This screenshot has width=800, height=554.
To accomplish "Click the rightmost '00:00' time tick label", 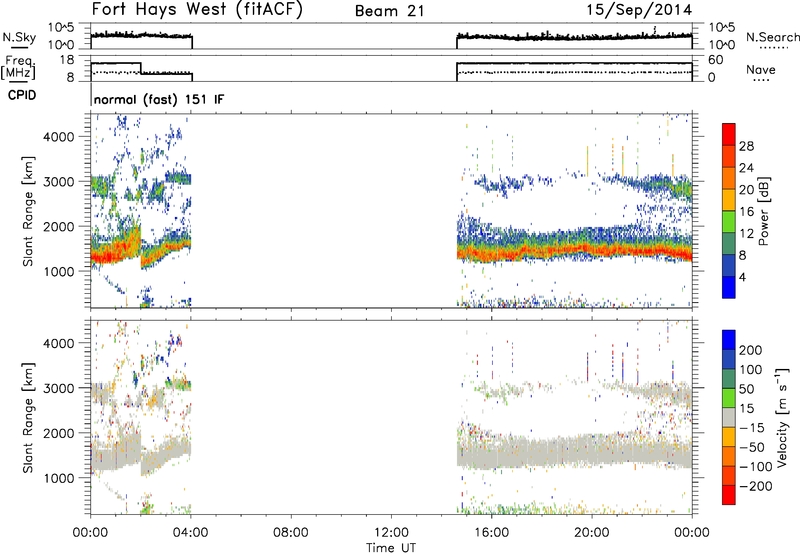I will point(692,533).
